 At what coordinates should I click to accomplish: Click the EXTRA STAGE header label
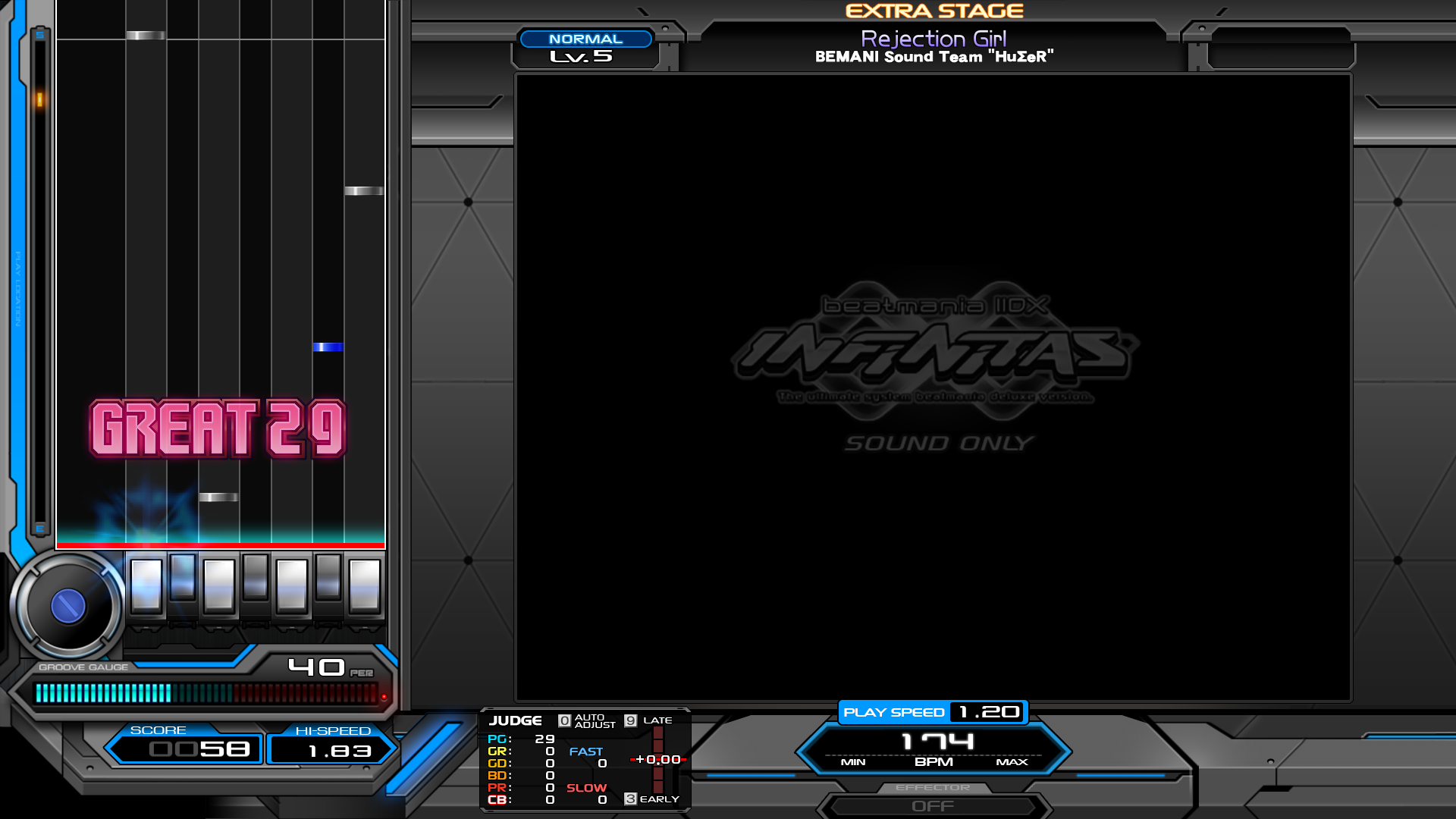tap(934, 11)
